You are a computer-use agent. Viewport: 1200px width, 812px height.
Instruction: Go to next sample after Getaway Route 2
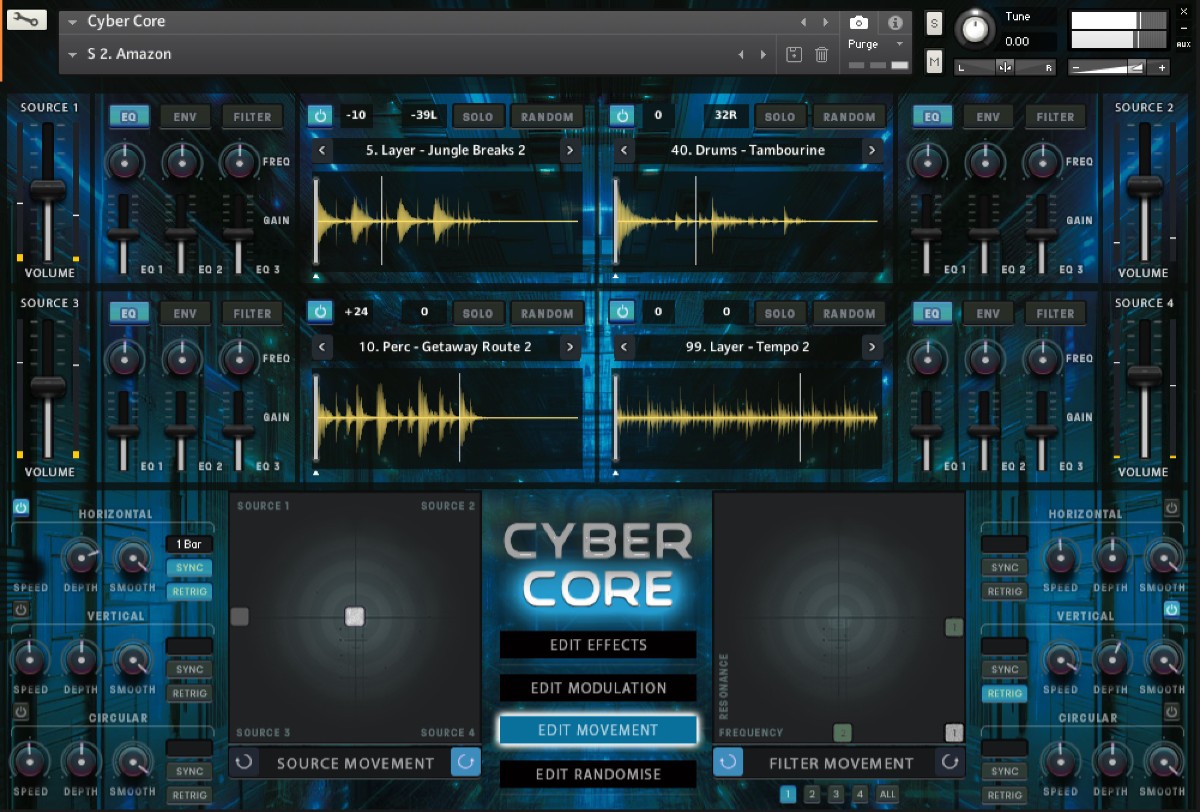pos(570,348)
